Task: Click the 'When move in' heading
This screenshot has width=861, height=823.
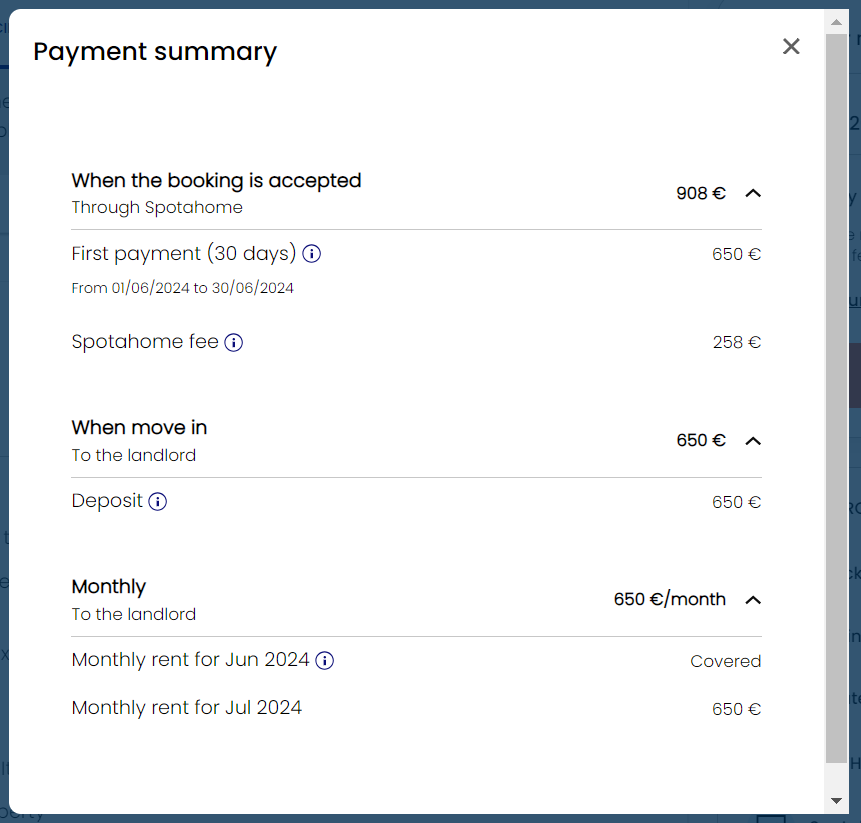Action: click(x=139, y=428)
